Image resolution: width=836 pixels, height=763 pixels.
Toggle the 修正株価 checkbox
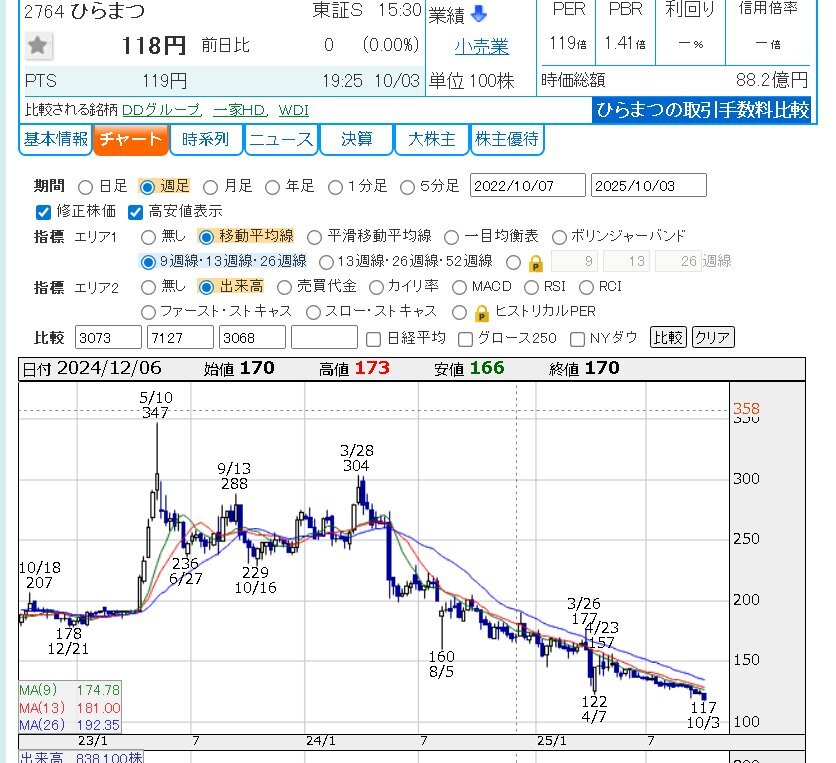43,212
